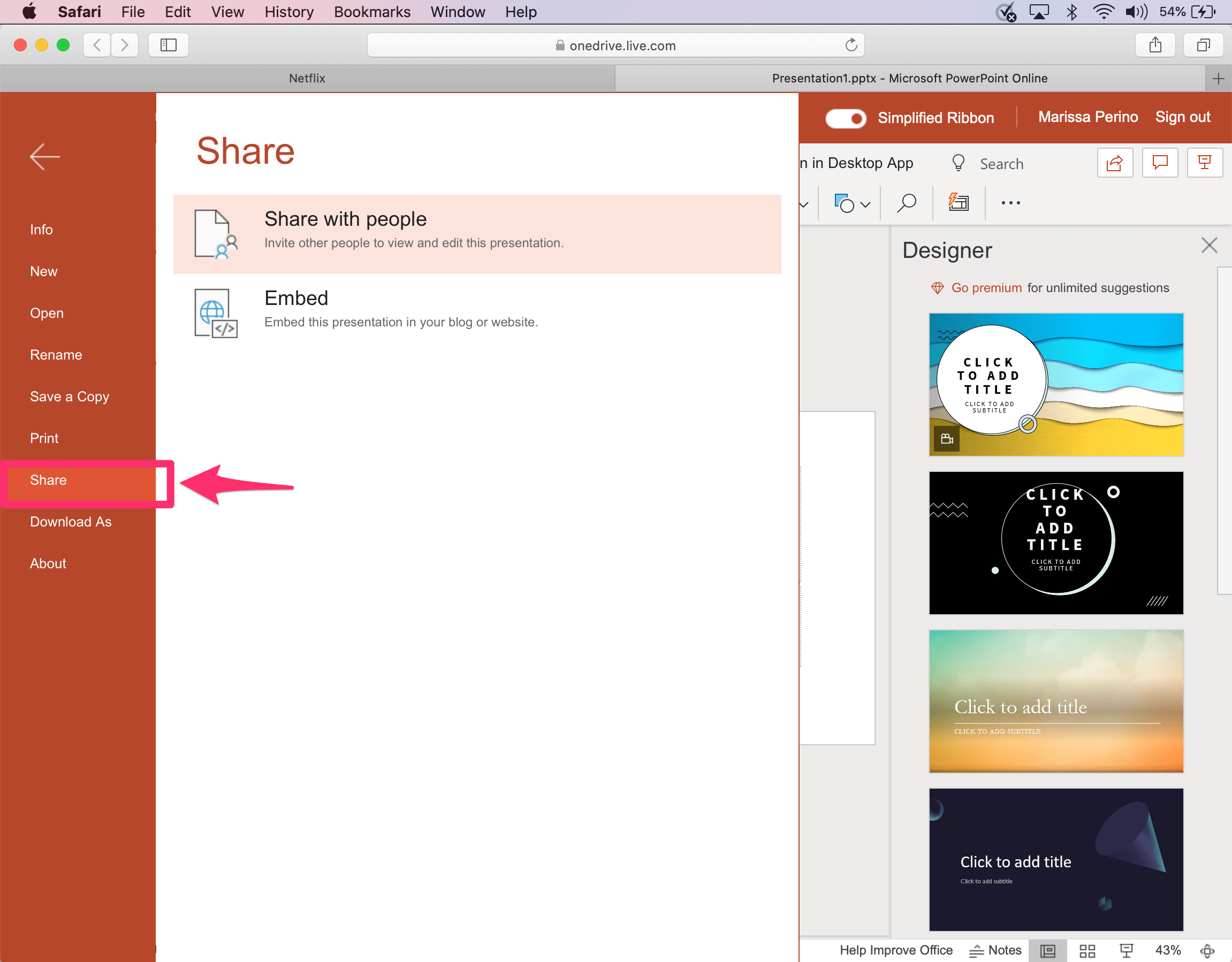Click the Find magnifier icon in ribbon
1232x962 pixels.
[x=906, y=203]
